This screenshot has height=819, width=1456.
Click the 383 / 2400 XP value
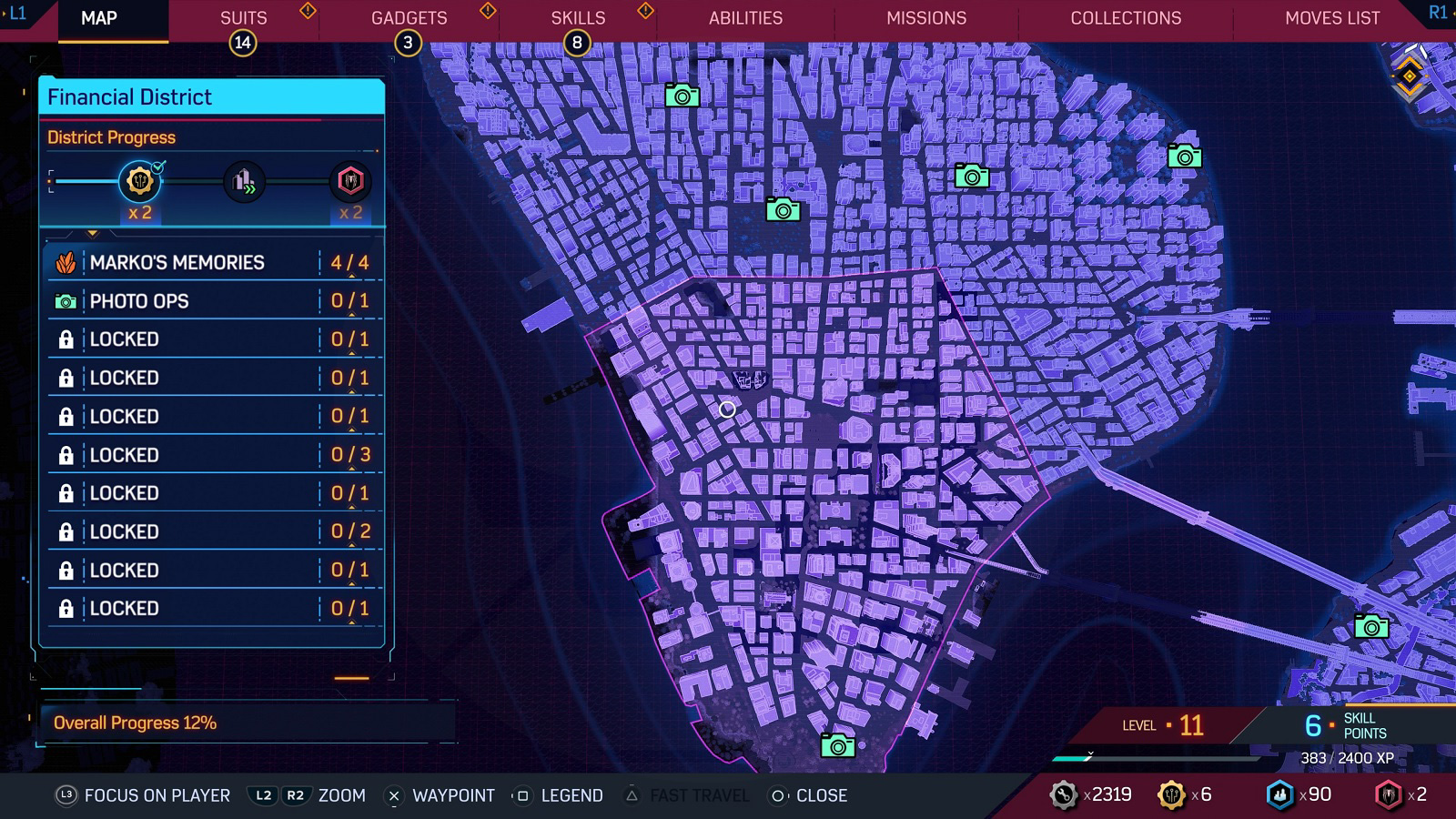tap(1347, 758)
